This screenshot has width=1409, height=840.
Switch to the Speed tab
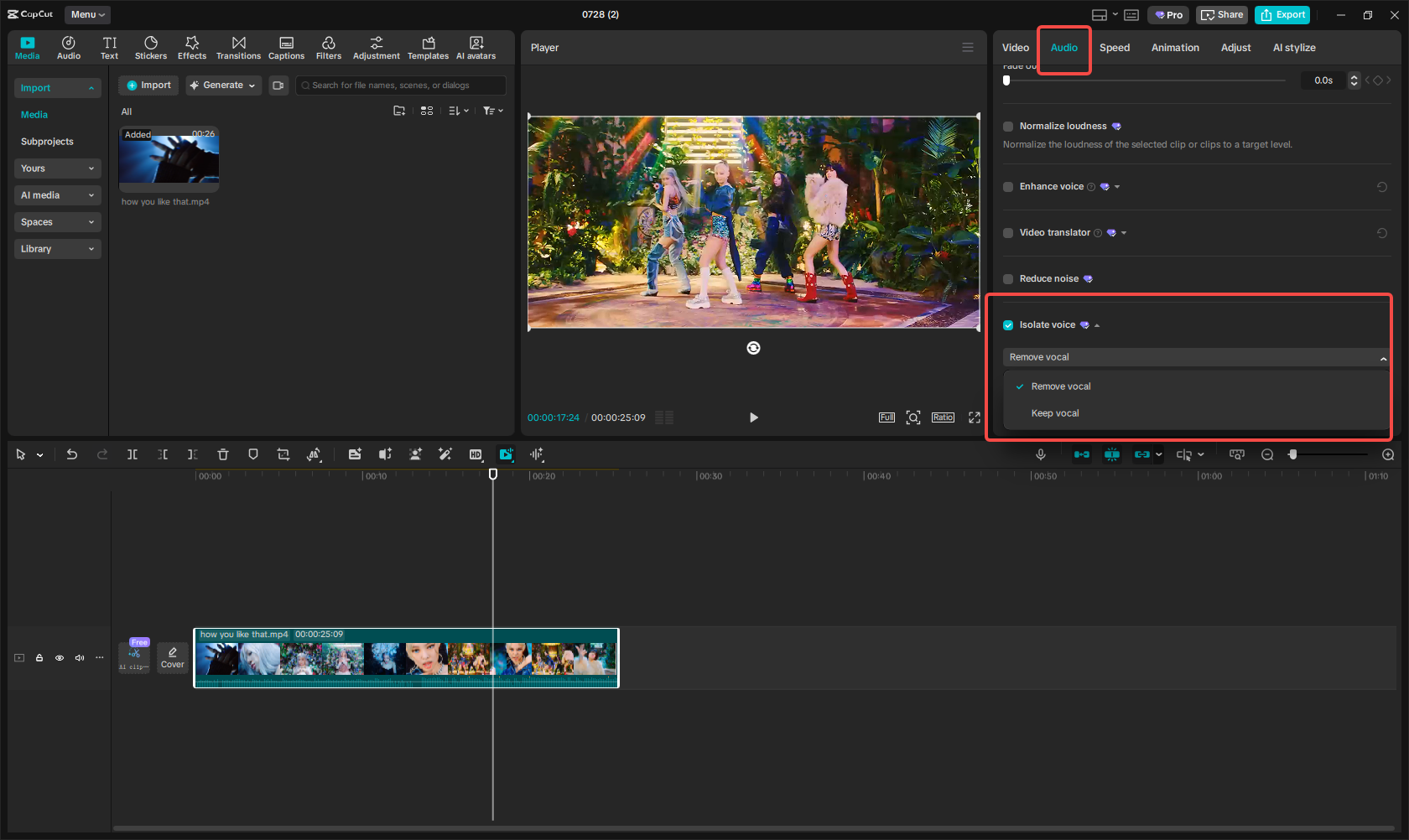(1114, 48)
